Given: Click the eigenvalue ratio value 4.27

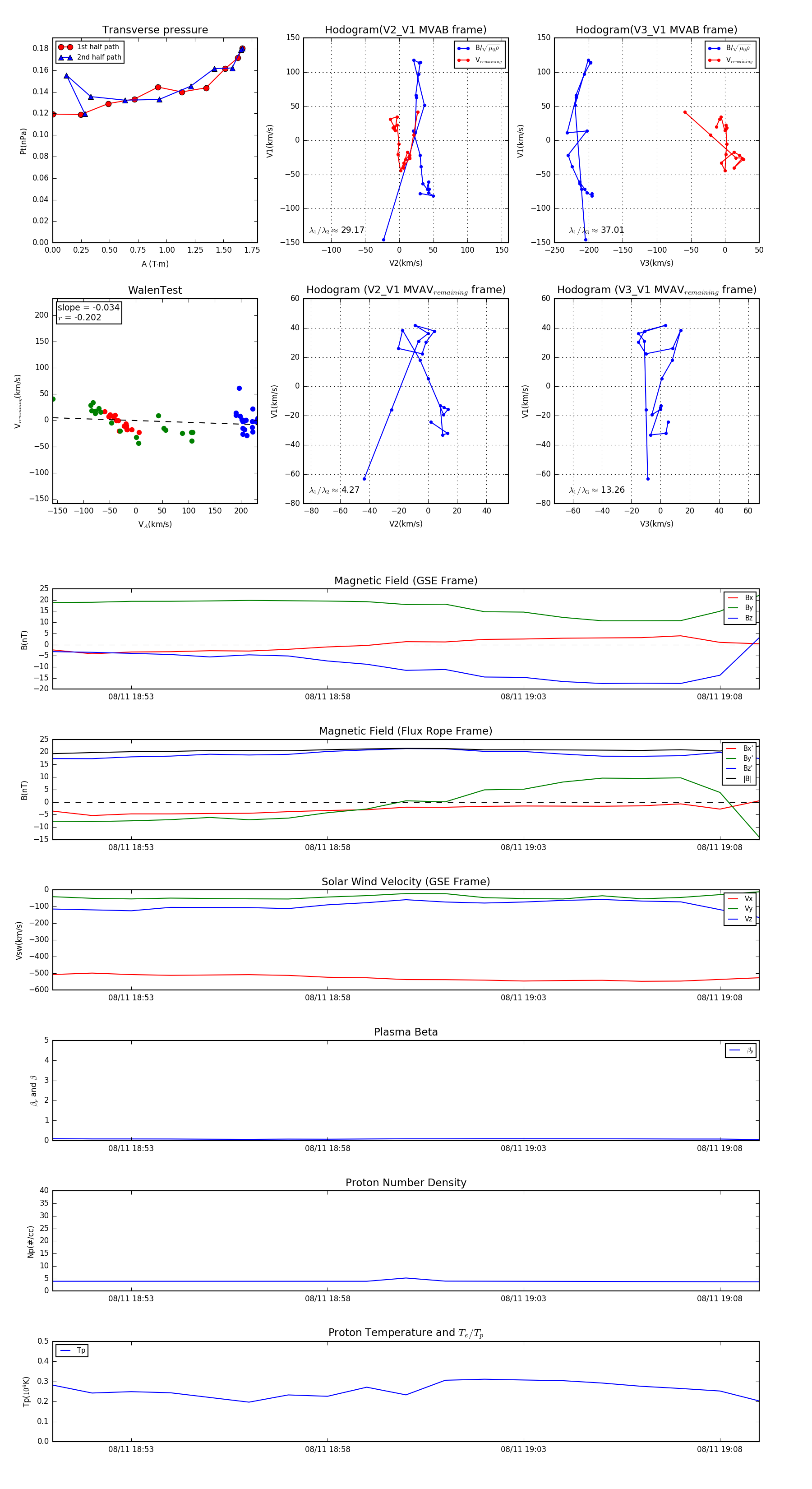Looking at the screenshot, I should click(350, 490).
